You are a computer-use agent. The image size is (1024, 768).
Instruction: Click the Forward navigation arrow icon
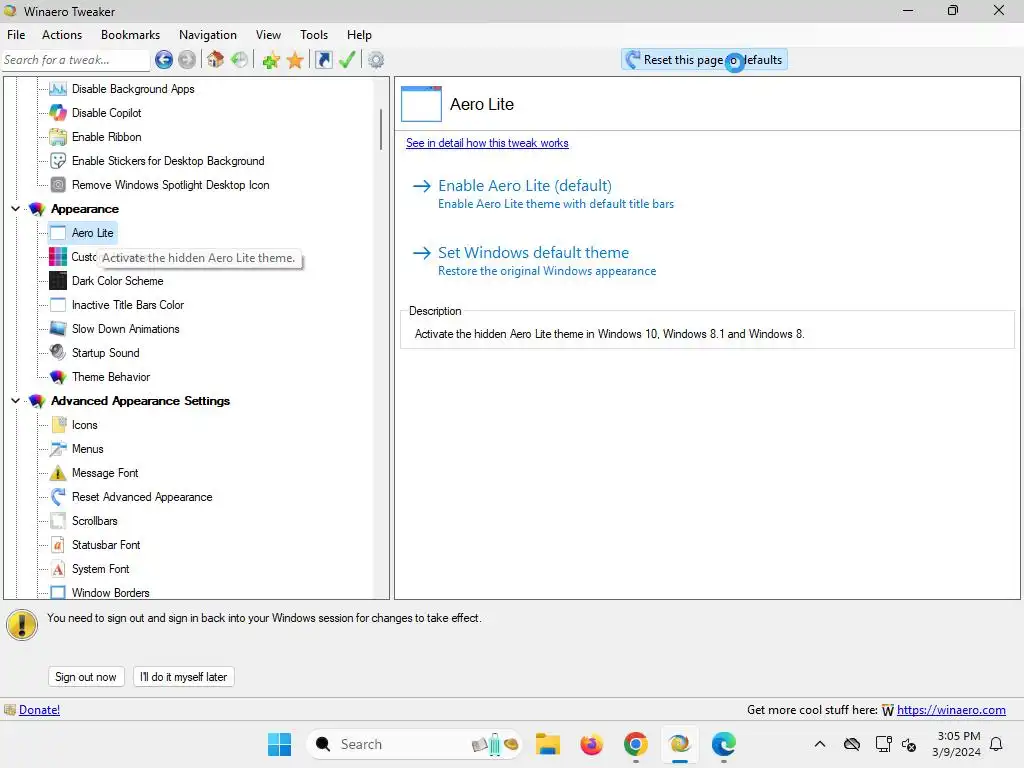tap(187, 60)
